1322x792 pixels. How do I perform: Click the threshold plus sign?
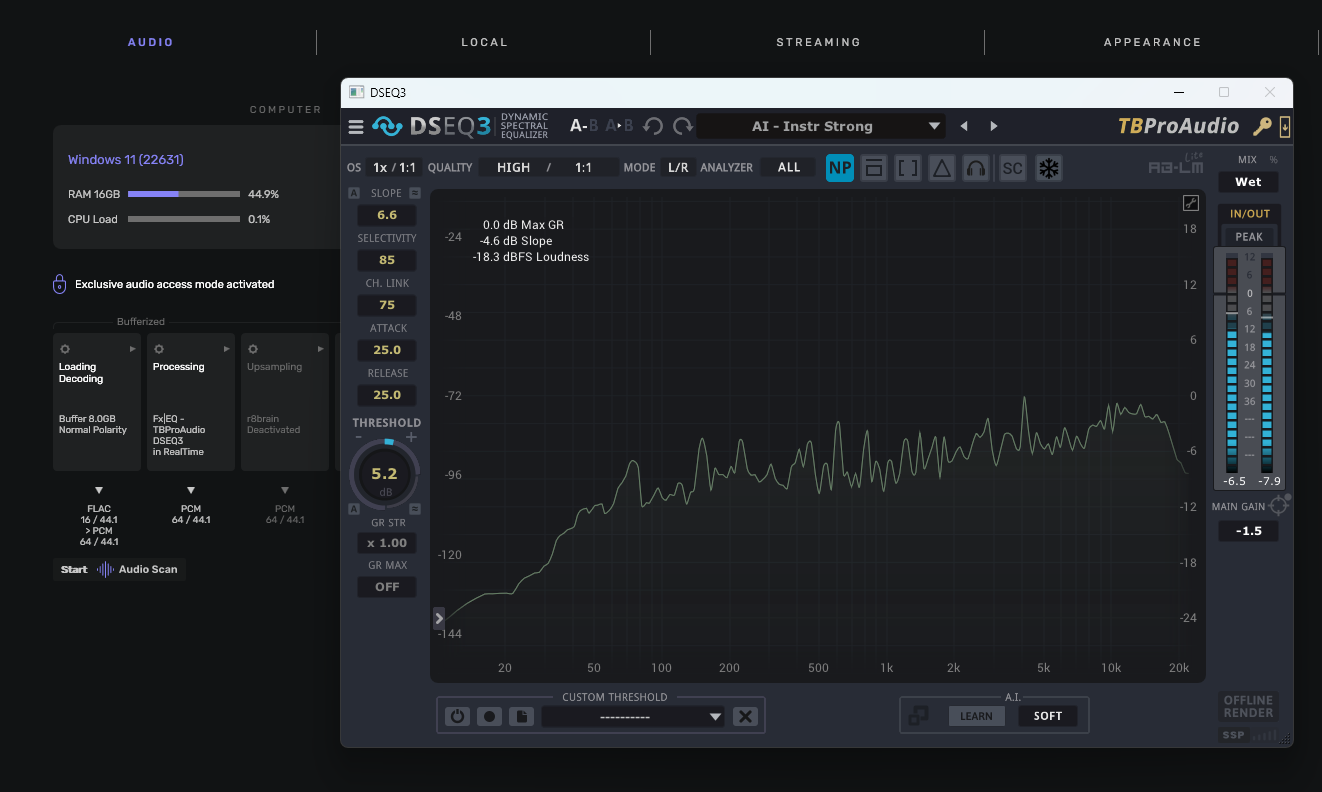pos(411,438)
